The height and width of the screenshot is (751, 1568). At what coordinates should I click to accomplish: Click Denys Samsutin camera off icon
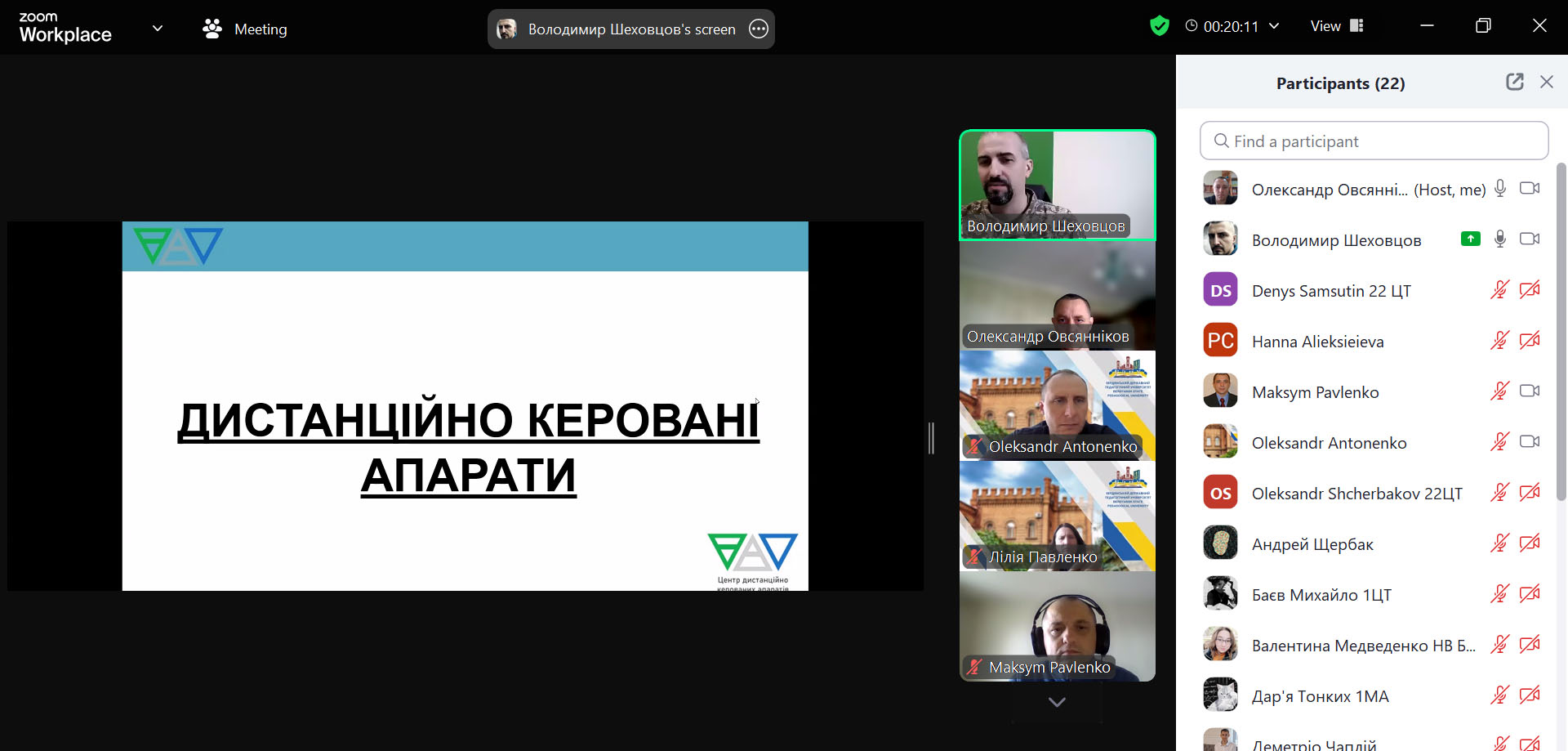pos(1530,290)
